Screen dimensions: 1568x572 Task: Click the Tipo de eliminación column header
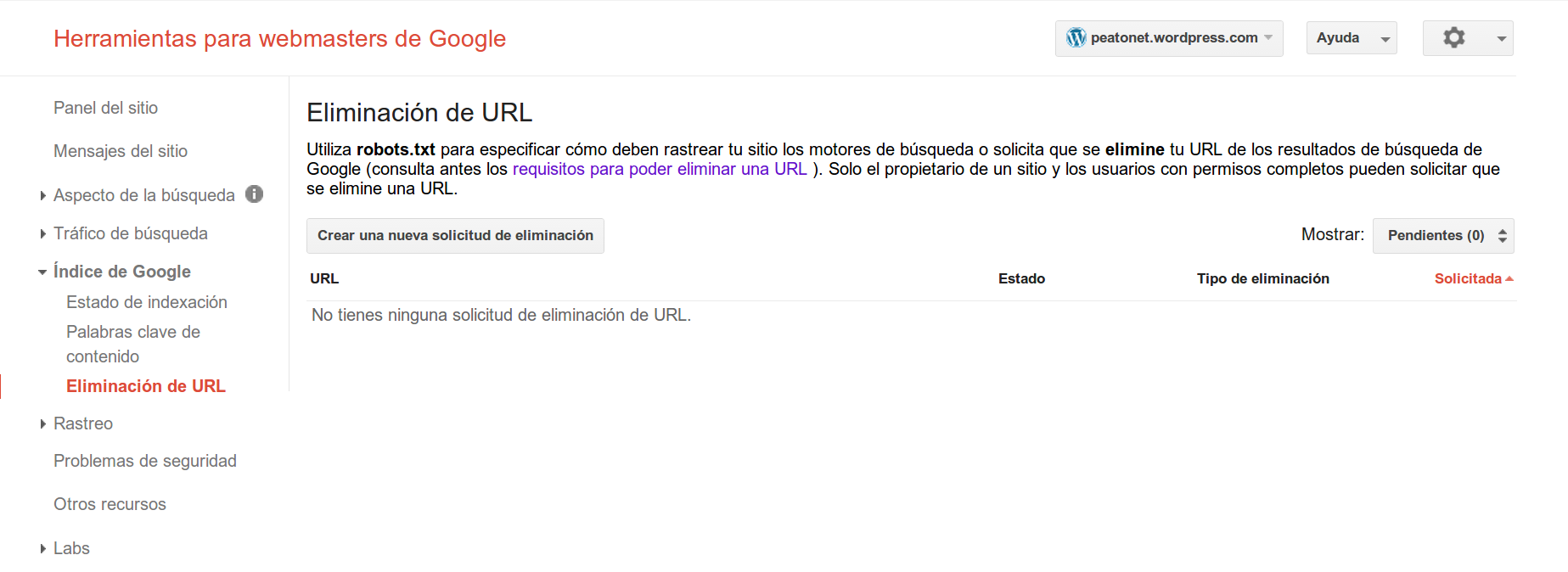click(x=1263, y=278)
